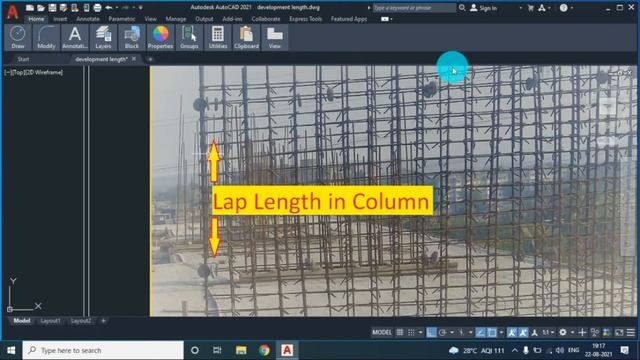
Task: Click the Windows taskbar search box
Action: (103, 350)
